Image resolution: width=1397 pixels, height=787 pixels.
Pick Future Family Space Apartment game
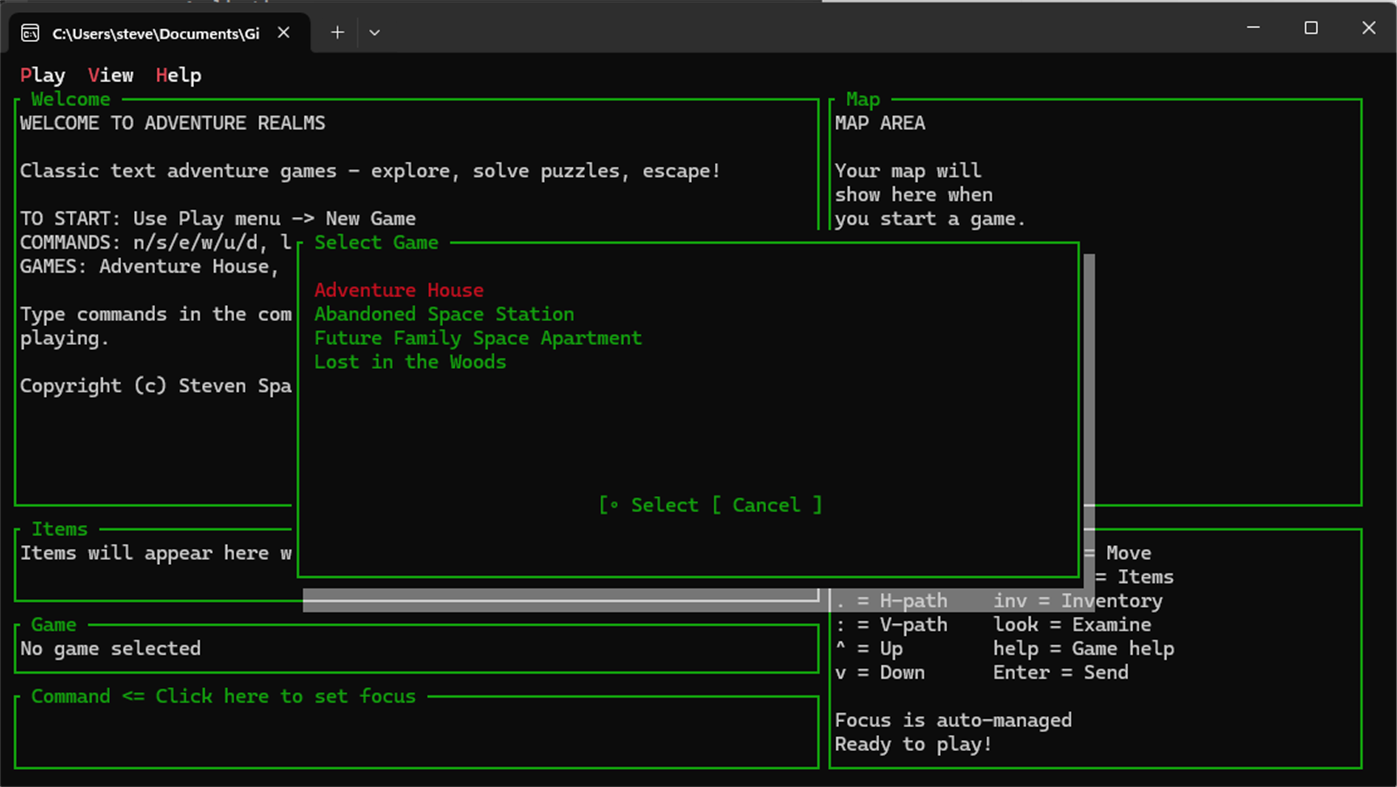click(478, 338)
